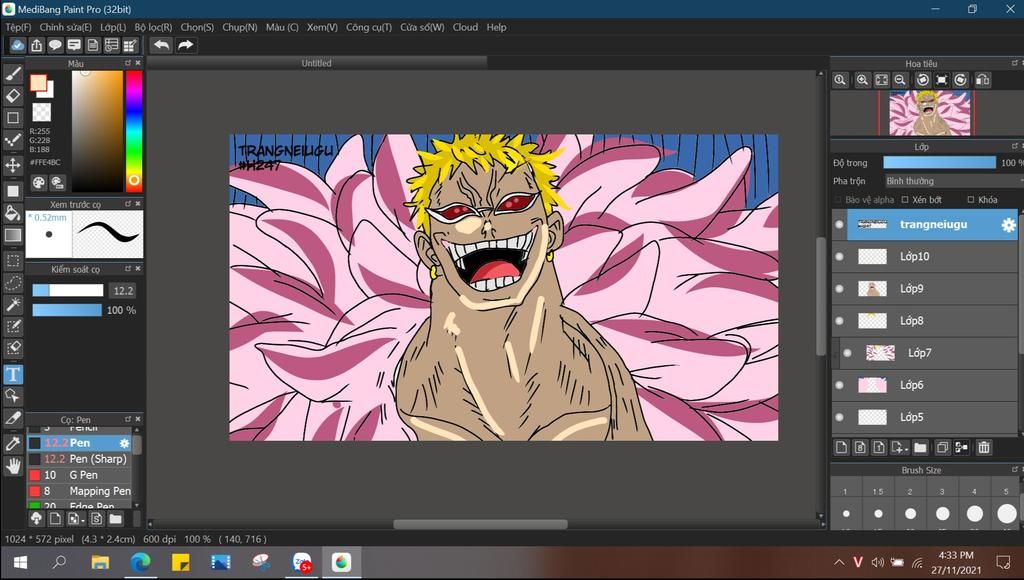Select the Hand pan tool
1024x580 pixels.
click(13, 466)
